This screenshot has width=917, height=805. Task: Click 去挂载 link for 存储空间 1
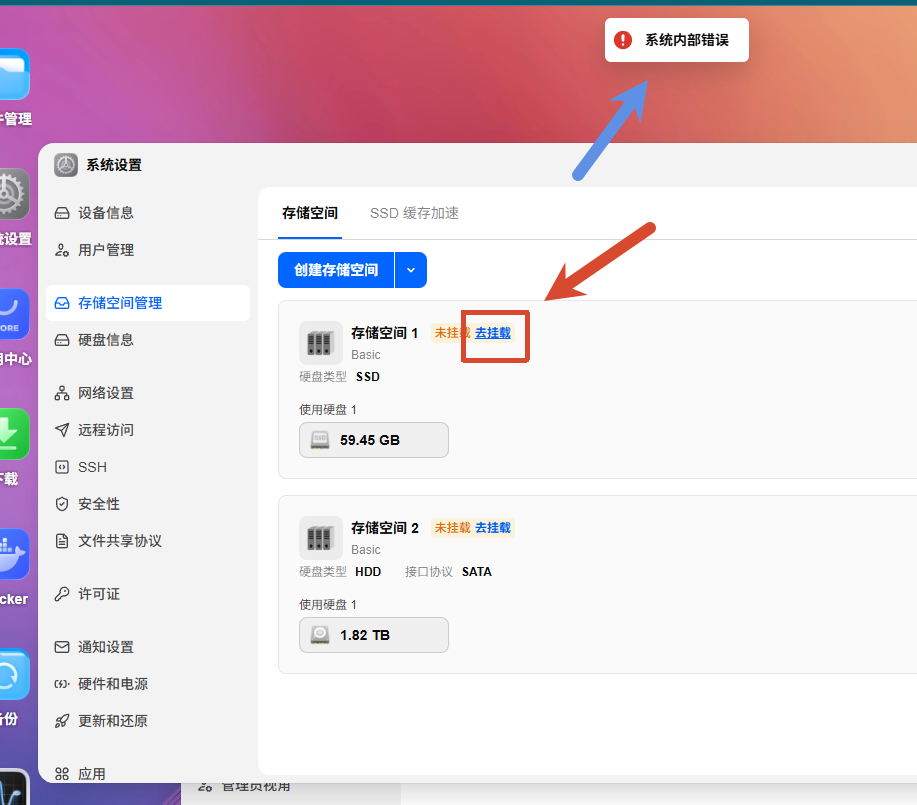point(493,333)
